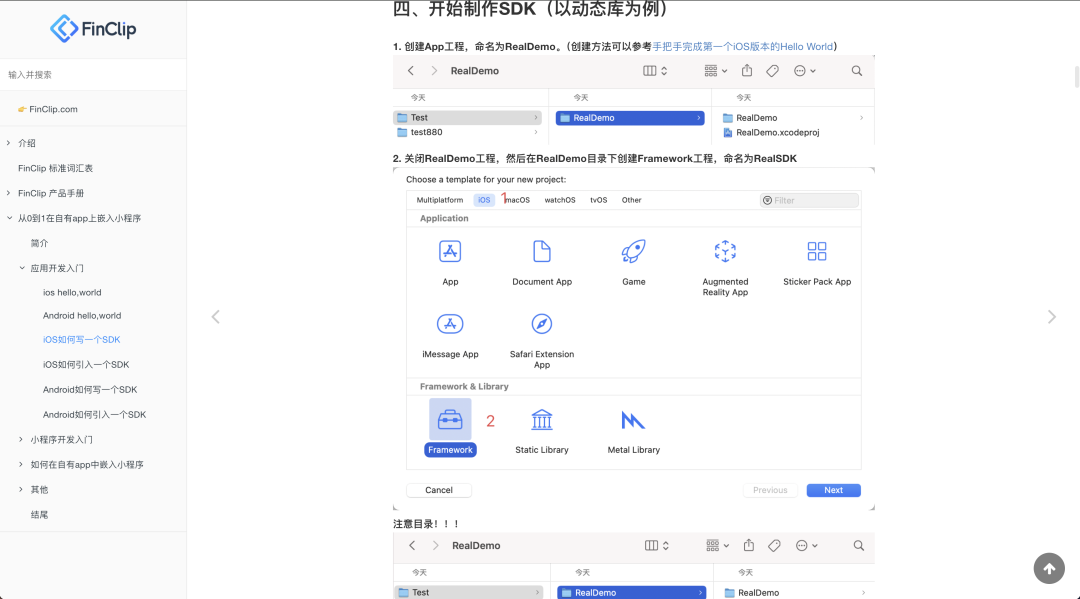1080x599 pixels.
Task: Go to previous page with left arrow
Action: tap(215, 317)
